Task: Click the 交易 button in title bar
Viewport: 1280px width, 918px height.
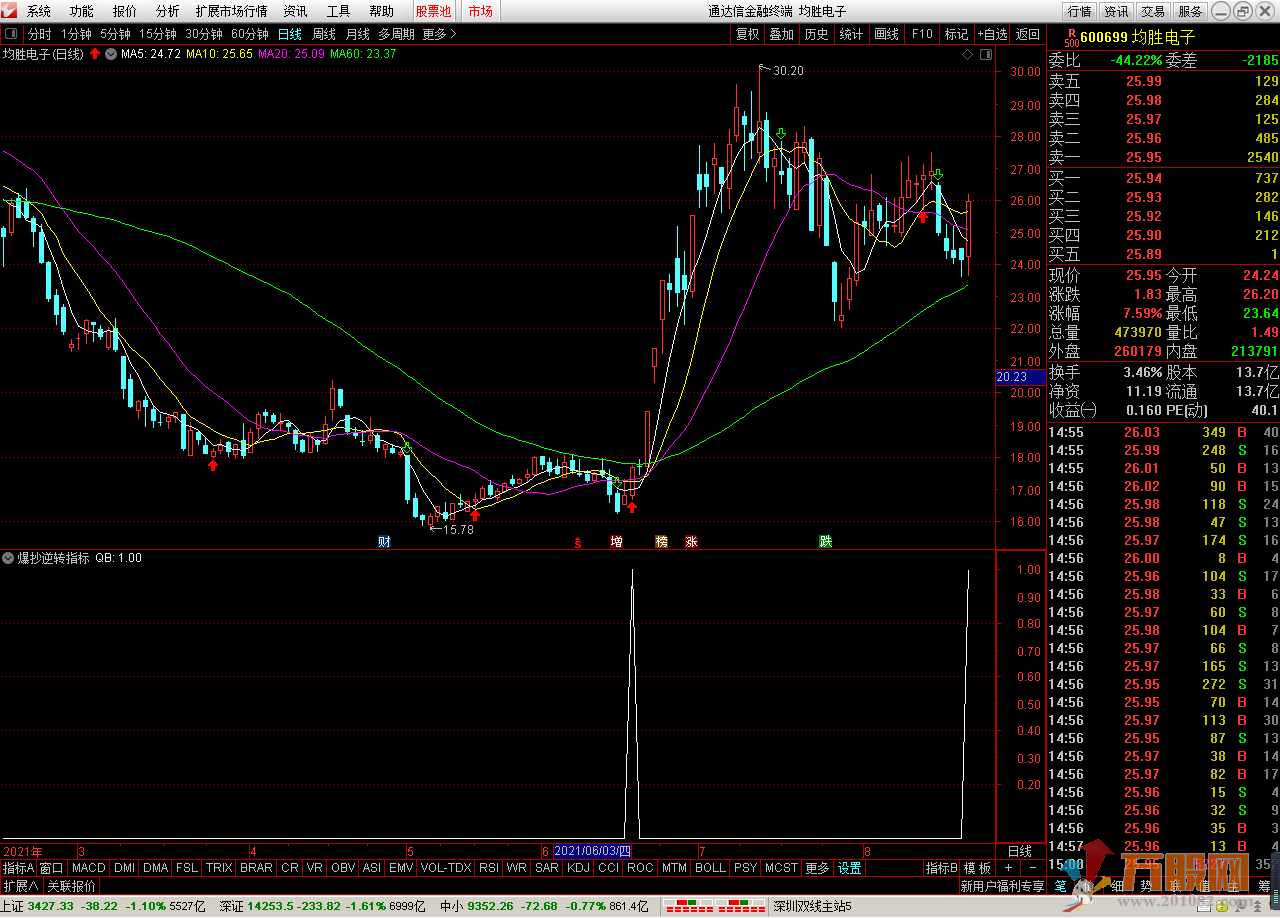Action: click(1153, 12)
